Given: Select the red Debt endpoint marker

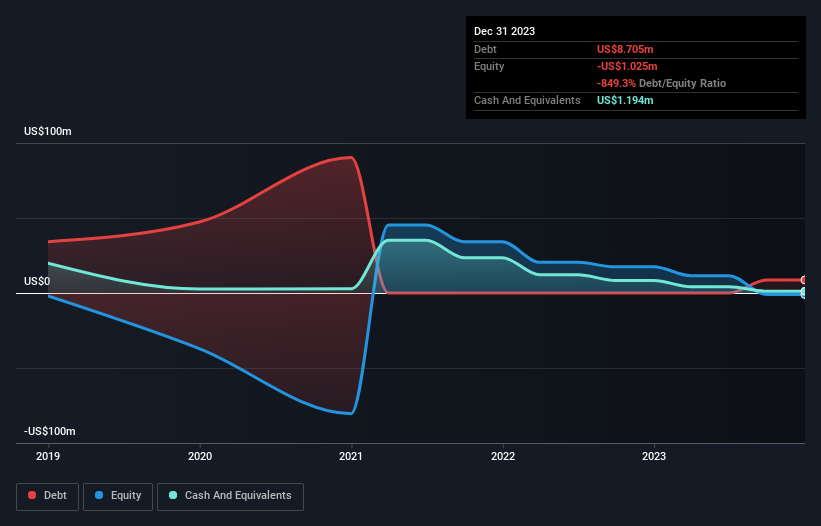Looking at the screenshot, I should click(x=804, y=280).
